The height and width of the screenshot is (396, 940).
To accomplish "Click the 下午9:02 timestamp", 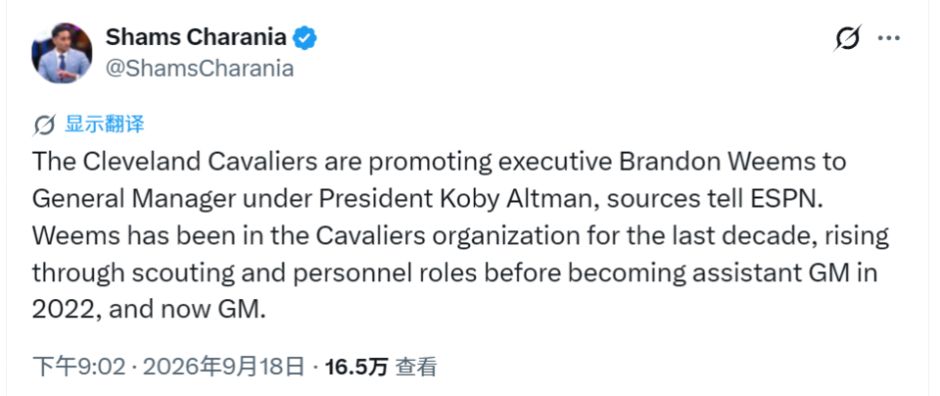I will click(79, 367).
